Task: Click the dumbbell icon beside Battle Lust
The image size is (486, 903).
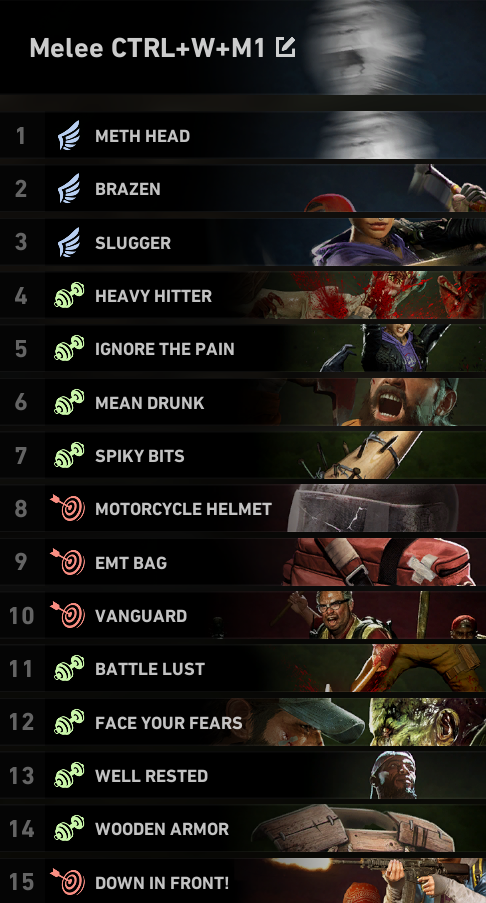Action: 69,669
